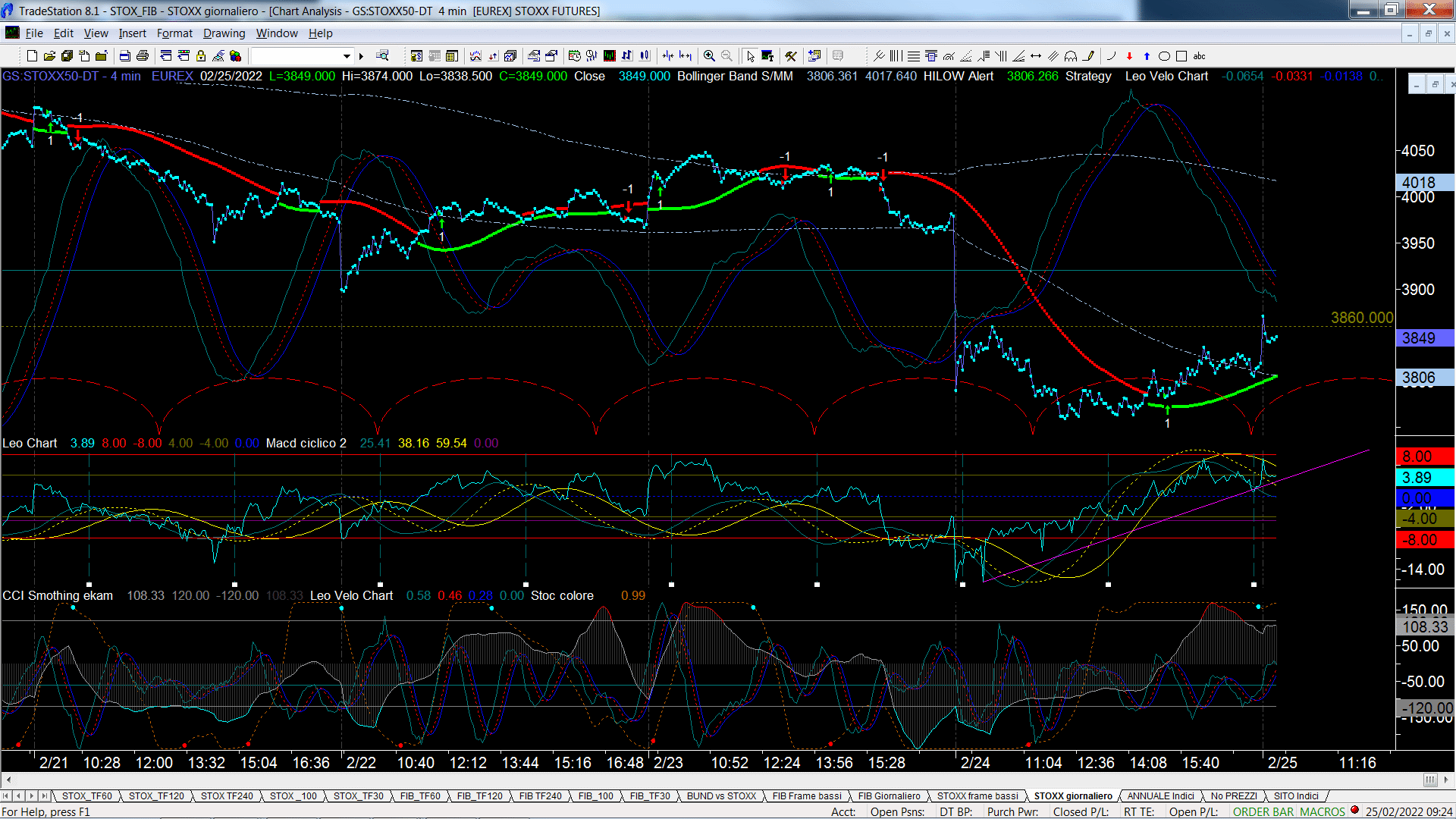The height and width of the screenshot is (819, 1456).
Task: Click the hammer and wrench tools icon
Action: coord(791,56)
